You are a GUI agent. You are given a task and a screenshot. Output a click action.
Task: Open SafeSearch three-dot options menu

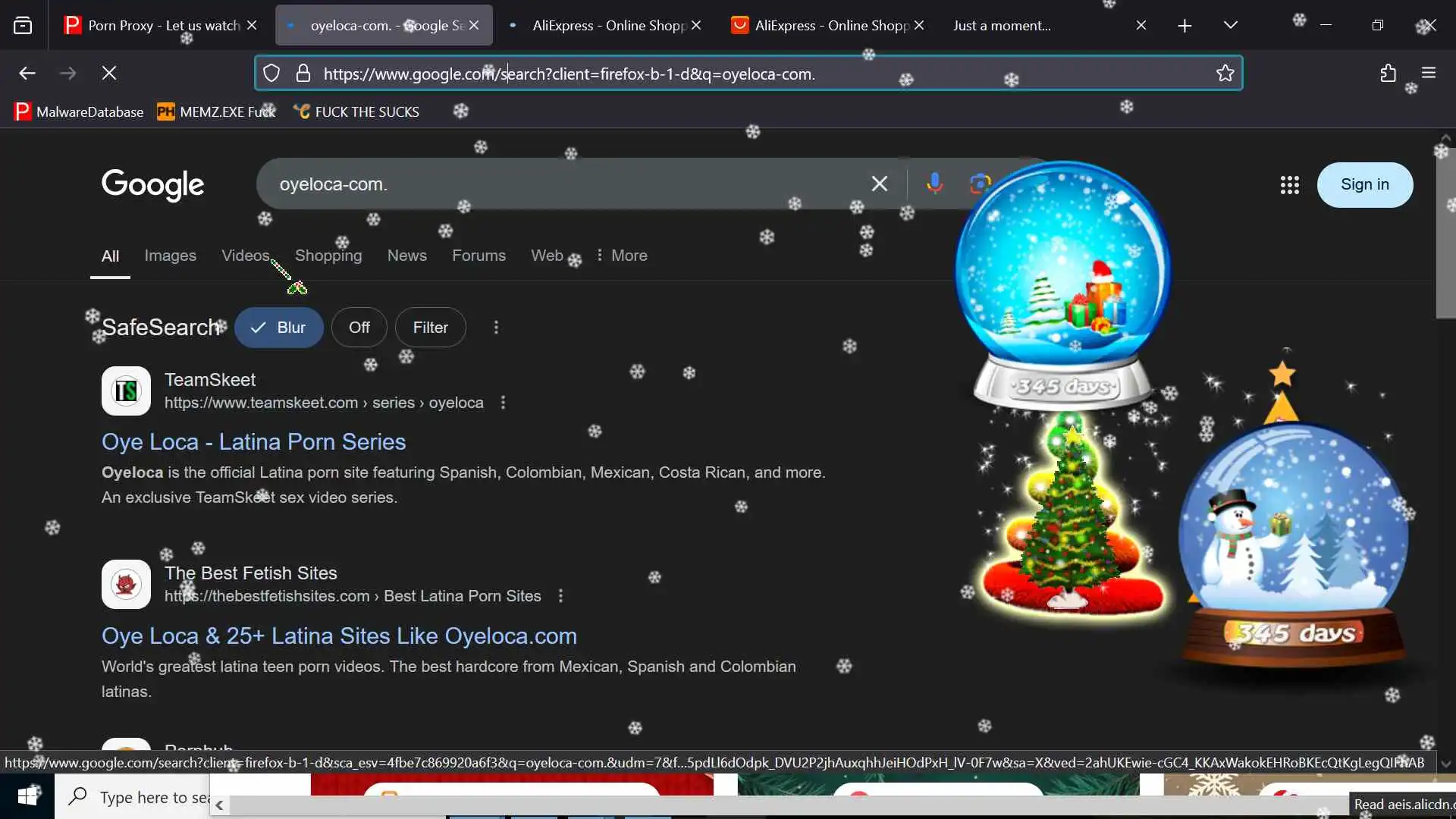[x=496, y=328]
